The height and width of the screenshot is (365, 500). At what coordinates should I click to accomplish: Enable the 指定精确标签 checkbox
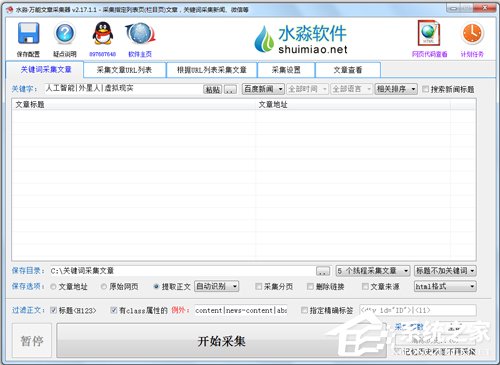[304, 310]
